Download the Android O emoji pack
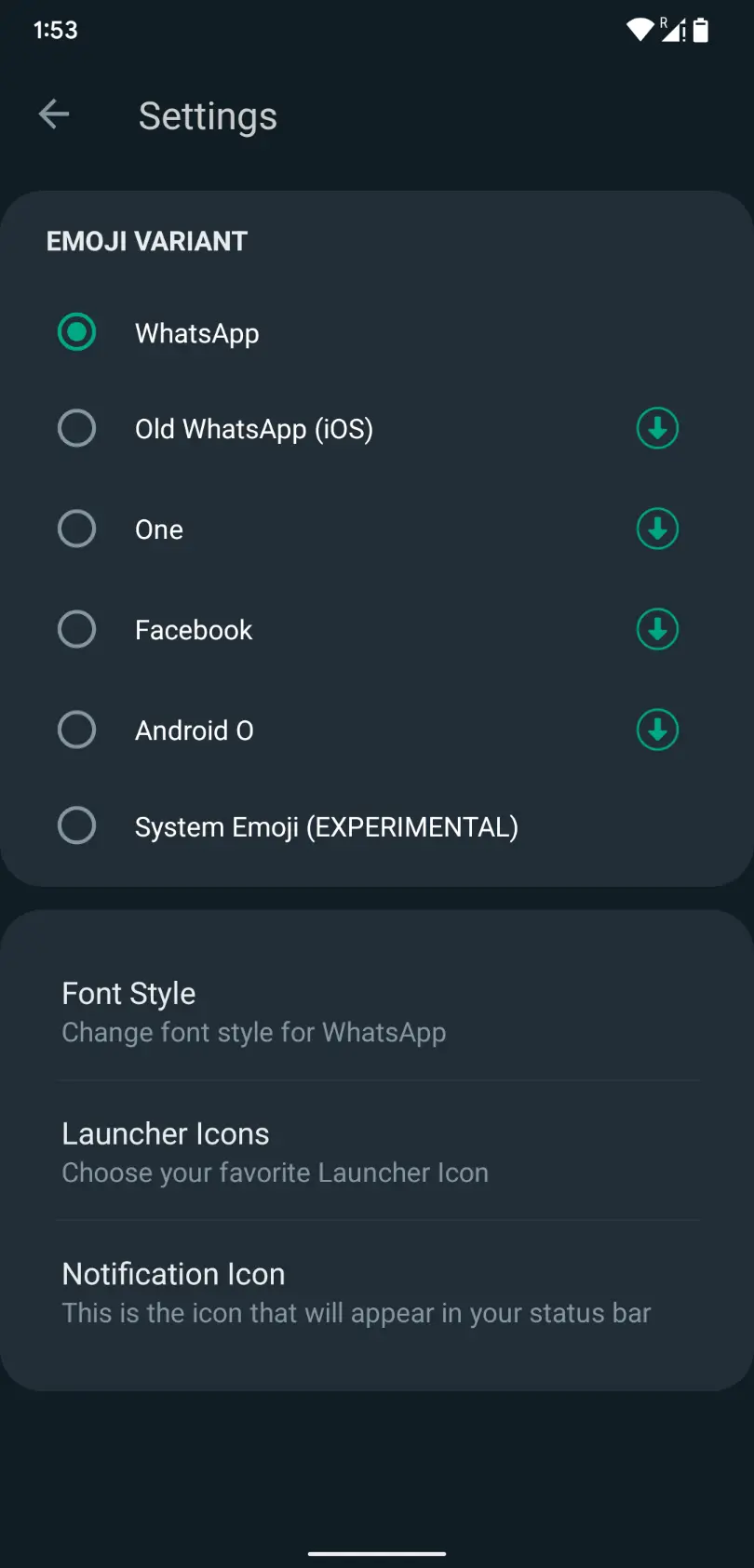Image resolution: width=754 pixels, height=1568 pixels. tap(657, 730)
